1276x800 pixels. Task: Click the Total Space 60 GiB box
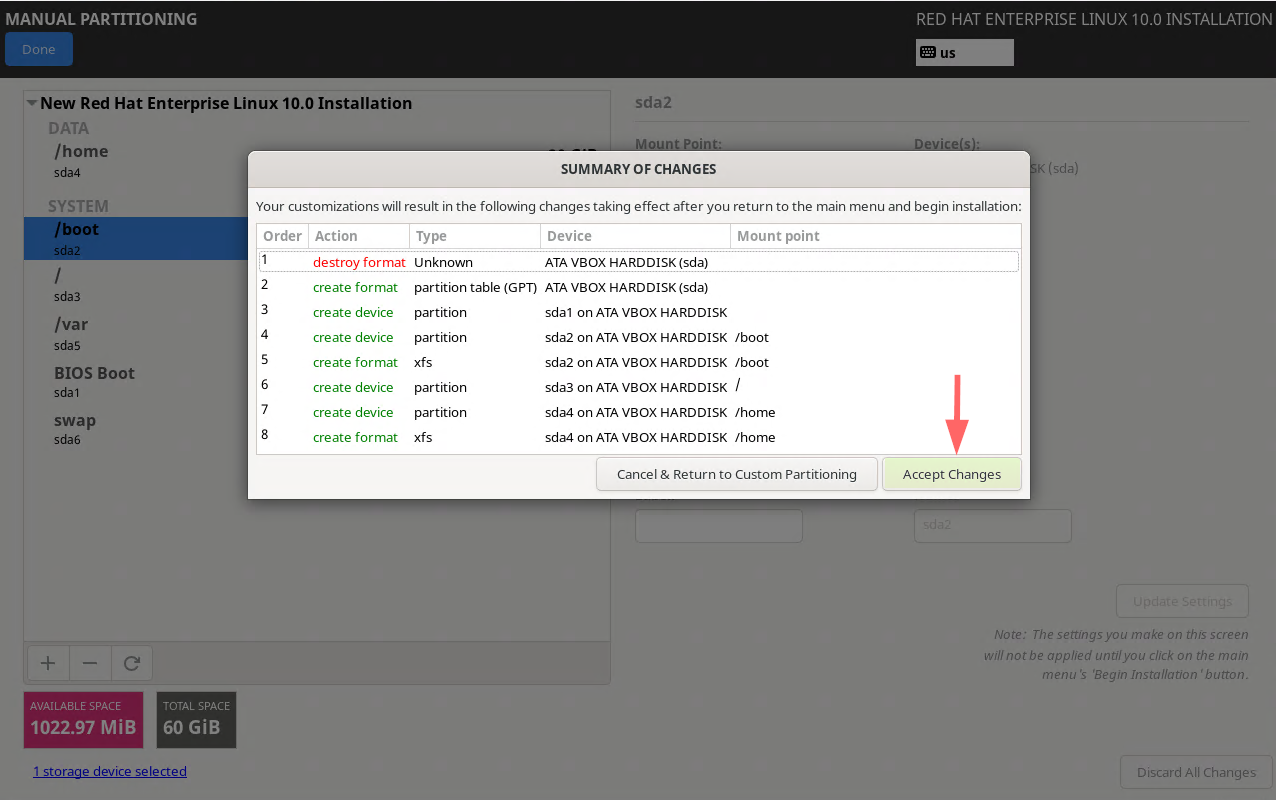pos(197,720)
